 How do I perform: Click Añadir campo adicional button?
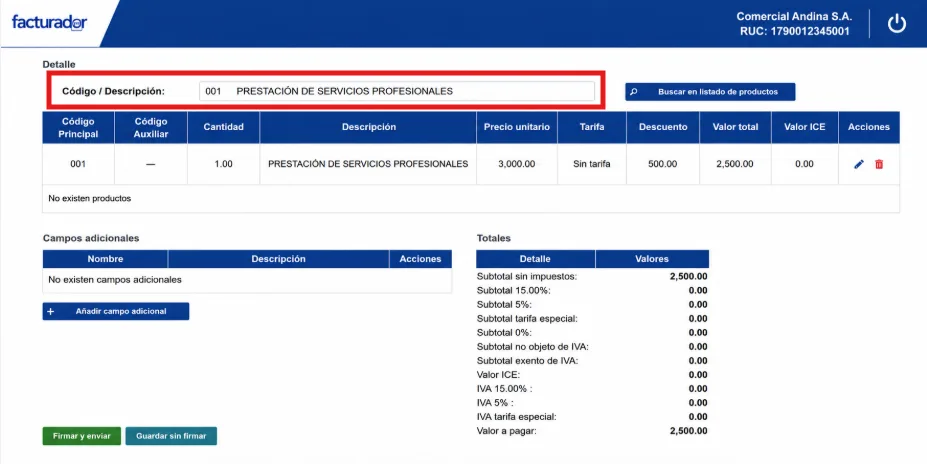click(116, 312)
